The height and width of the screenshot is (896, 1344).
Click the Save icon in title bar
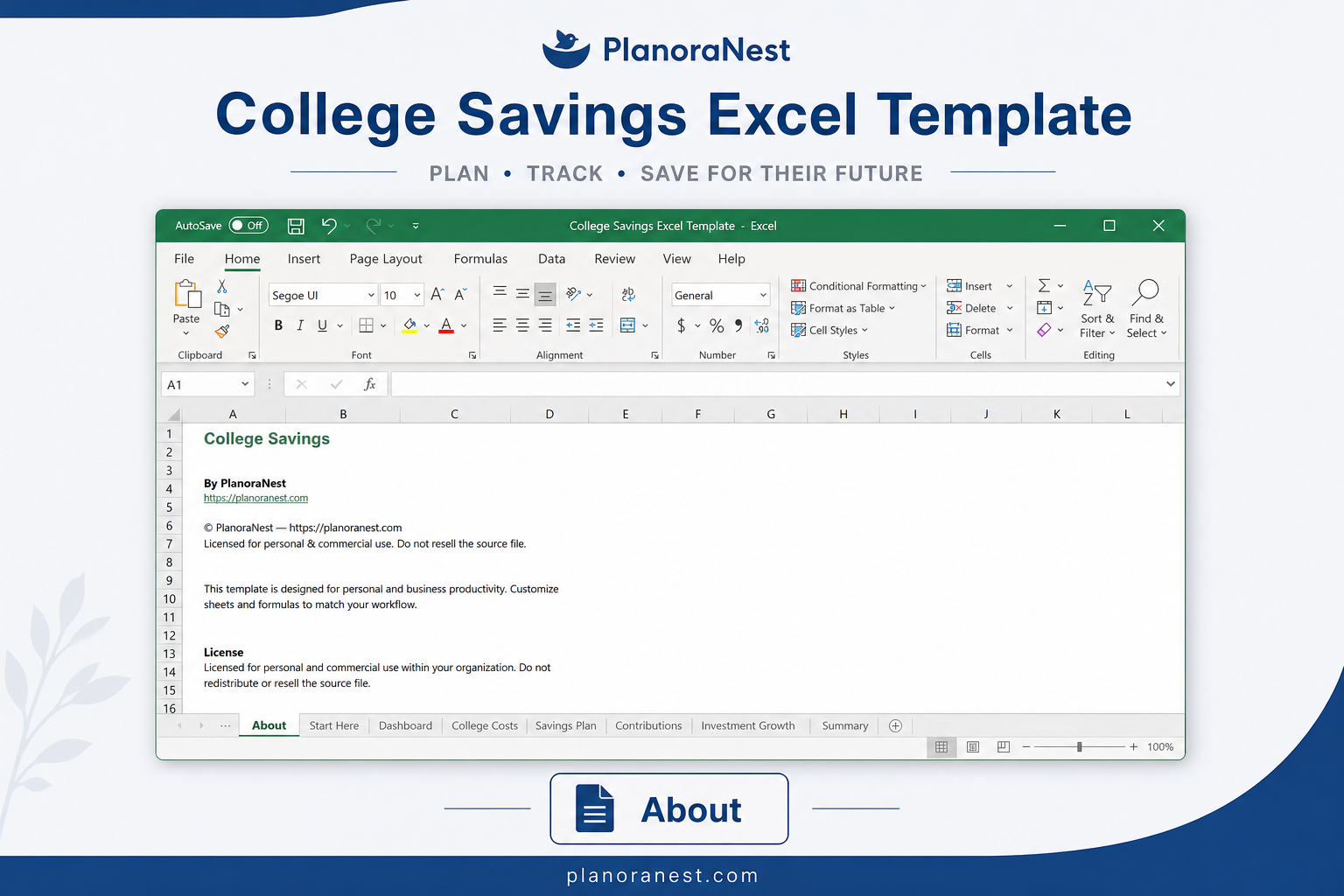(296, 226)
